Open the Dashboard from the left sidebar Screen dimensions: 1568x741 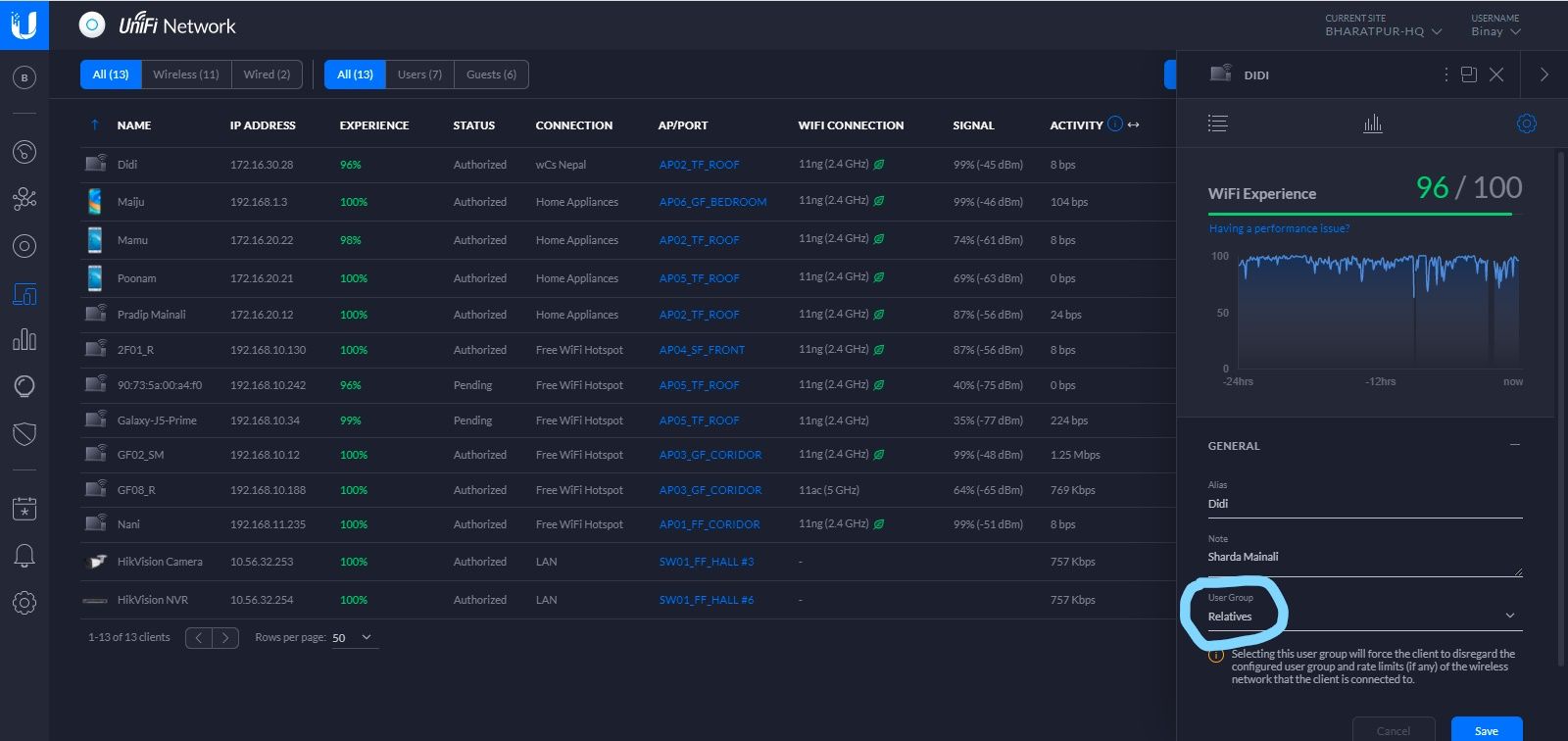tap(24, 152)
